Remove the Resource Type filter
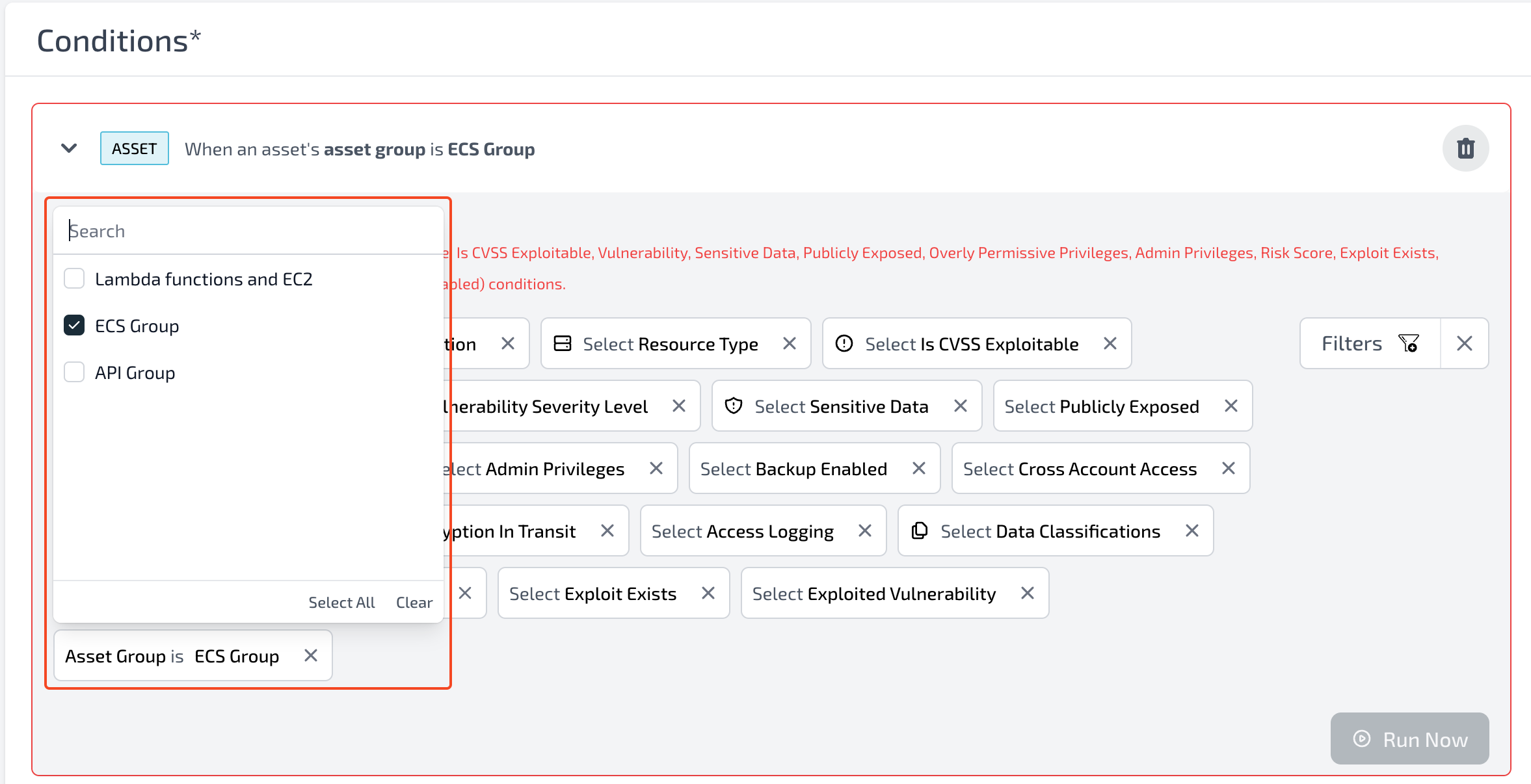The image size is (1531, 784). click(790, 343)
